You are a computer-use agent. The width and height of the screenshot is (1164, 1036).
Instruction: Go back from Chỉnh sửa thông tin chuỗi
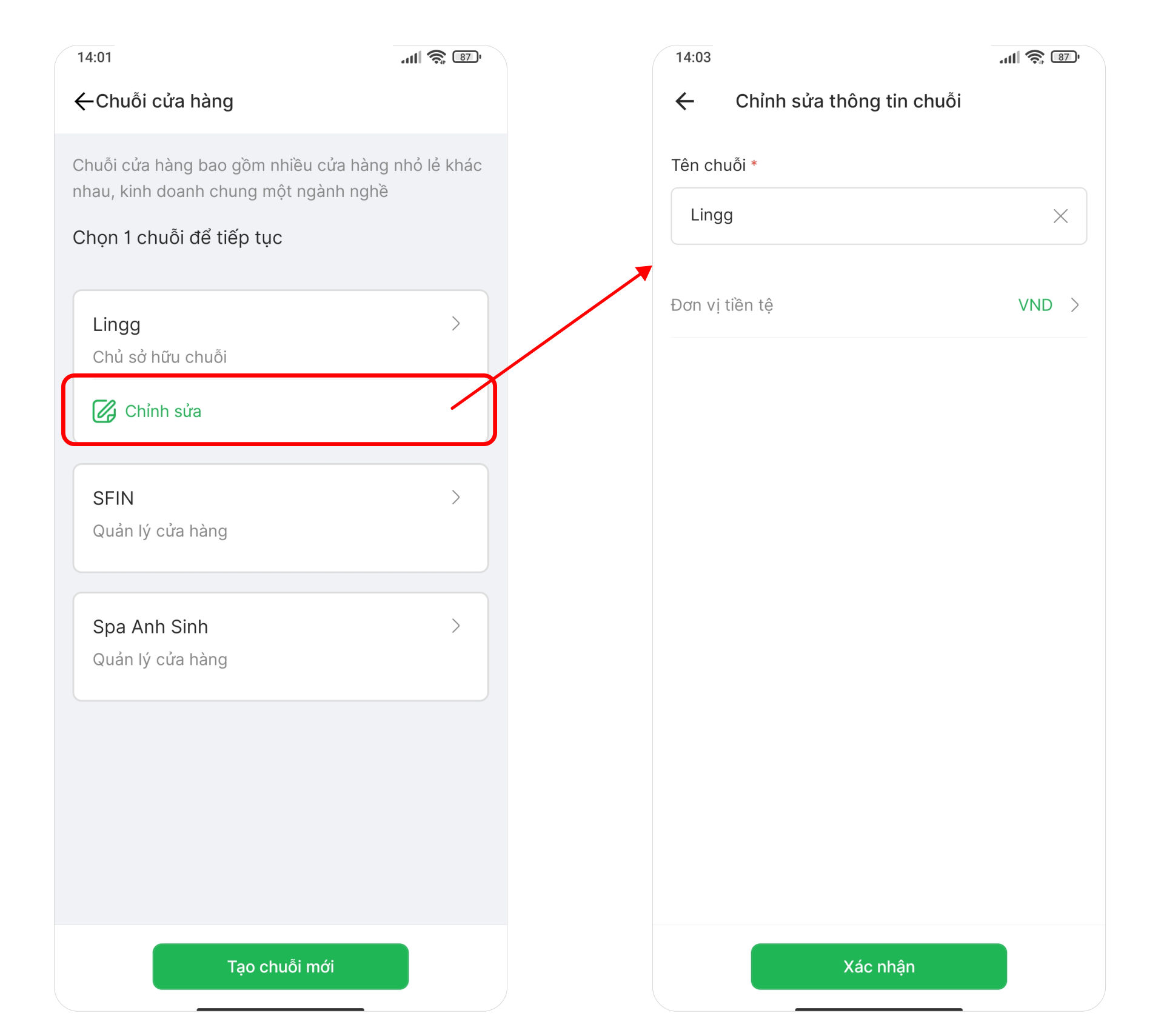(x=684, y=101)
